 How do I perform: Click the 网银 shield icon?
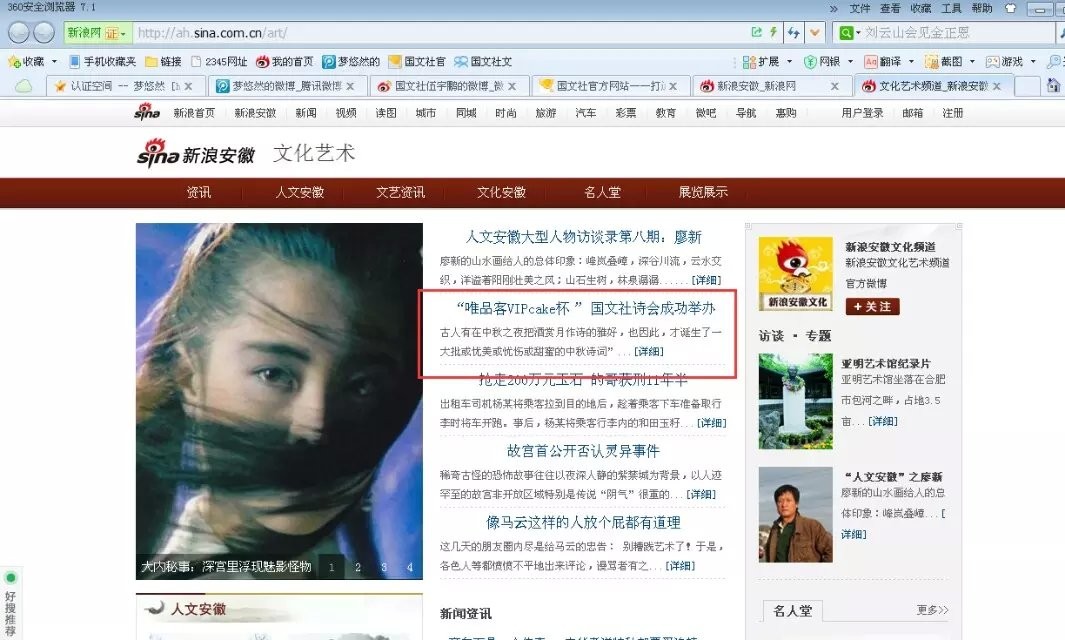tap(810, 62)
